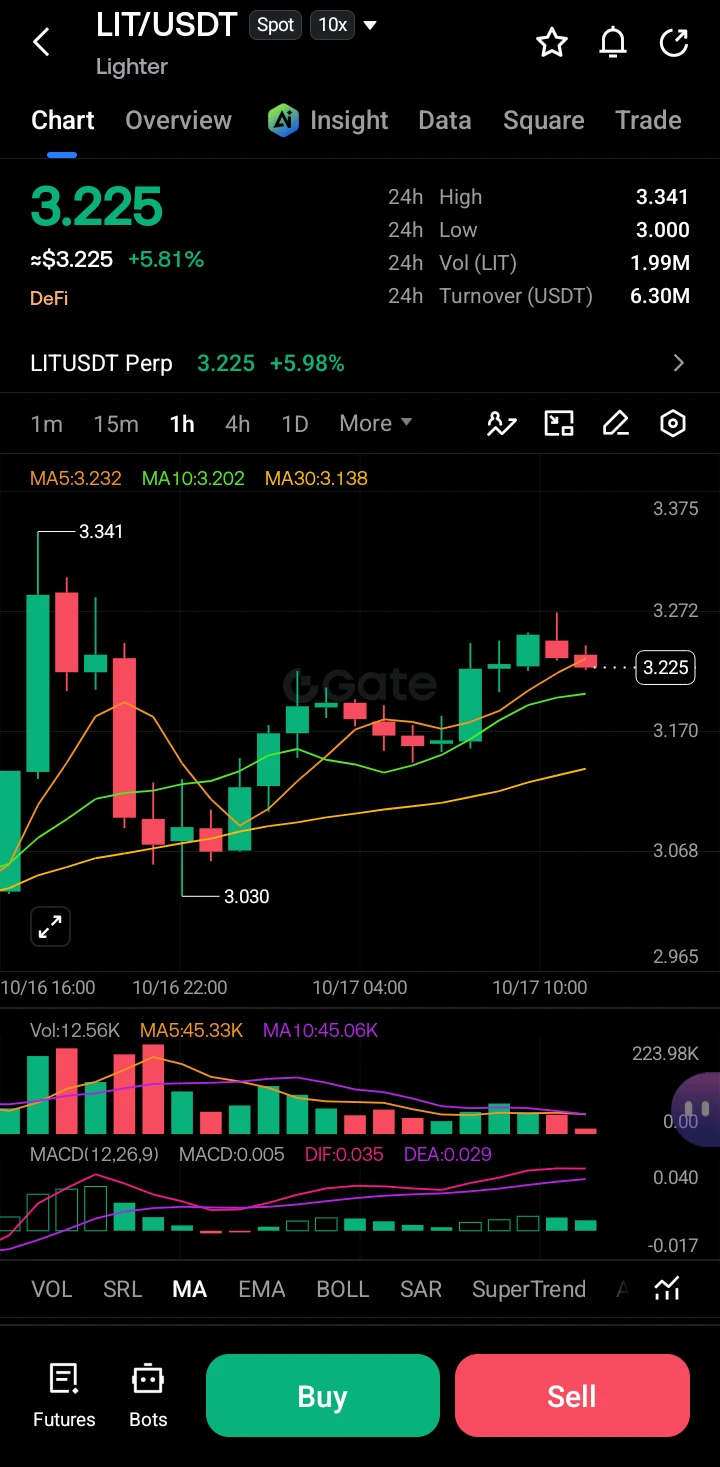Tap the MA5:3.232 indicator label
The height and width of the screenshot is (1467, 720).
pyautogui.click(x=76, y=478)
